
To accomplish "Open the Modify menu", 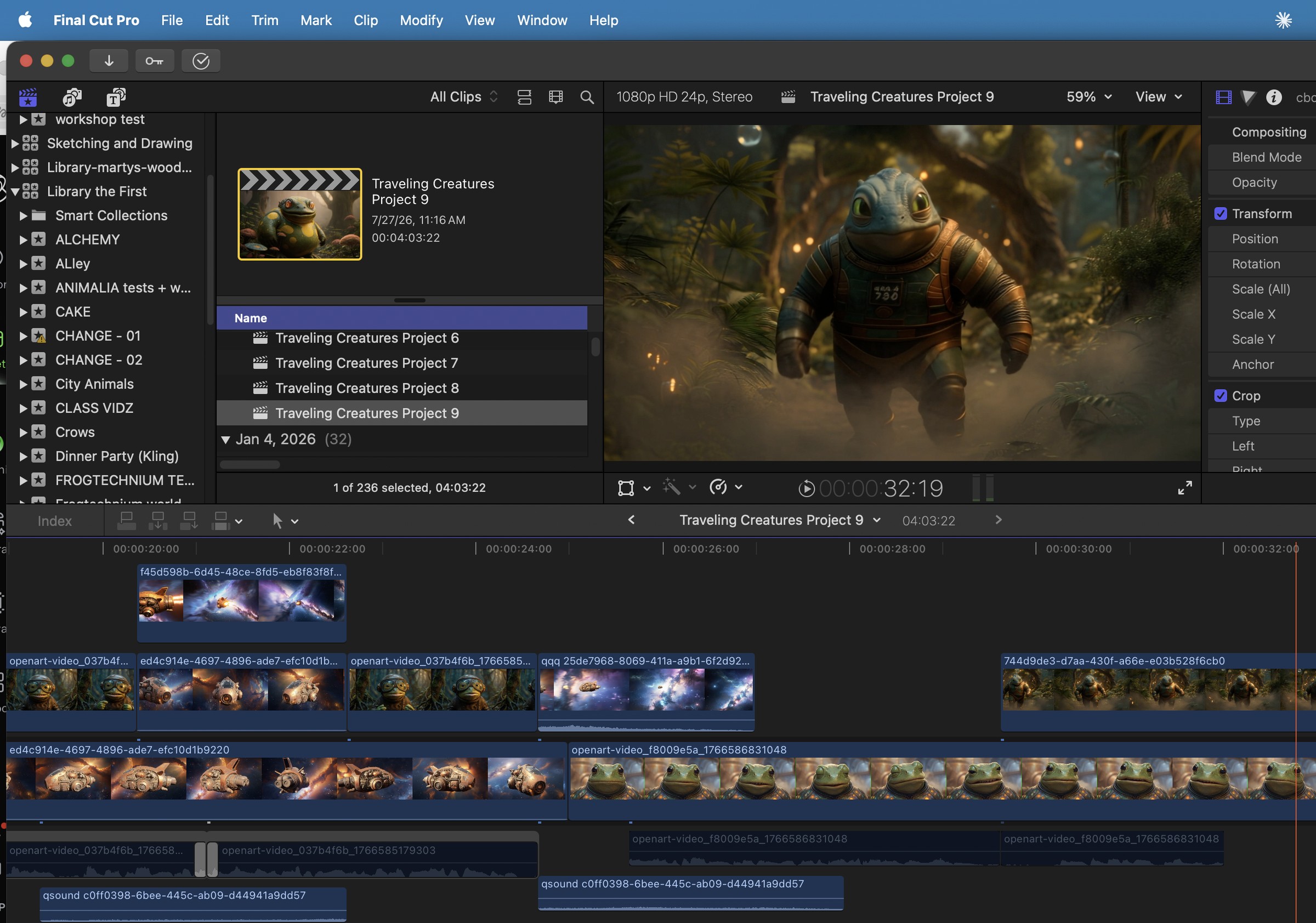I will (x=421, y=20).
